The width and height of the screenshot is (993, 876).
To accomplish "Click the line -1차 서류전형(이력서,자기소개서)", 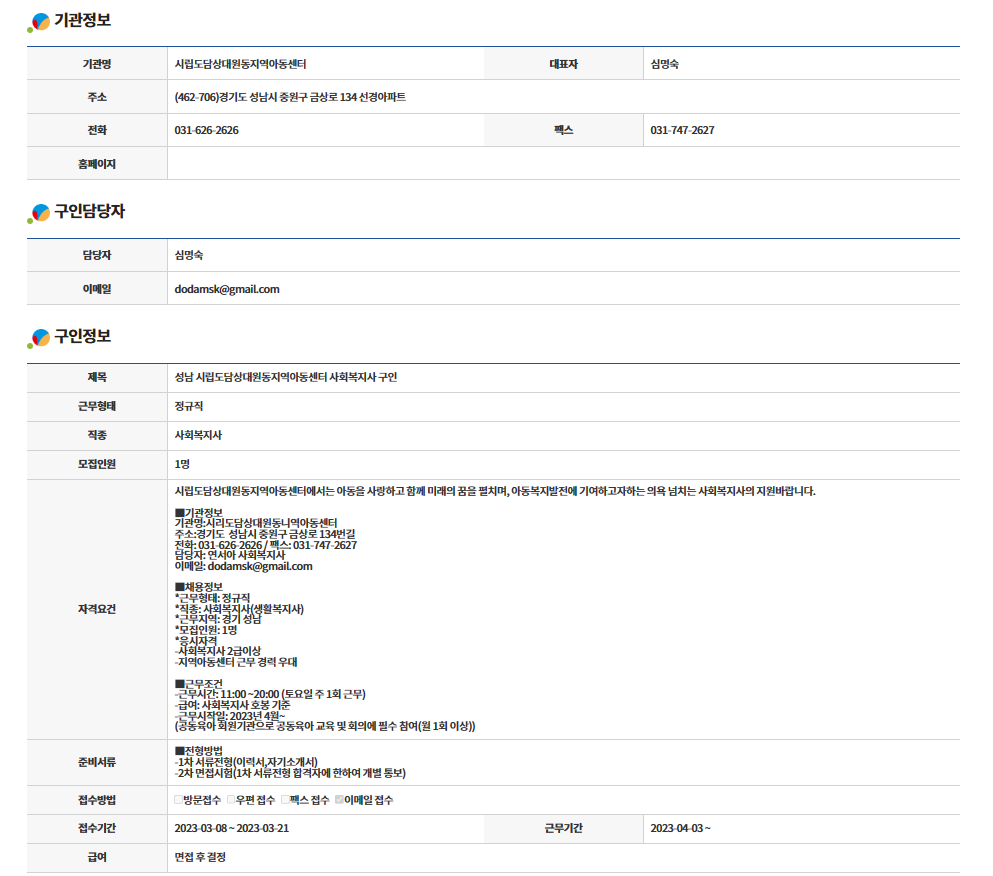I will [246, 762].
